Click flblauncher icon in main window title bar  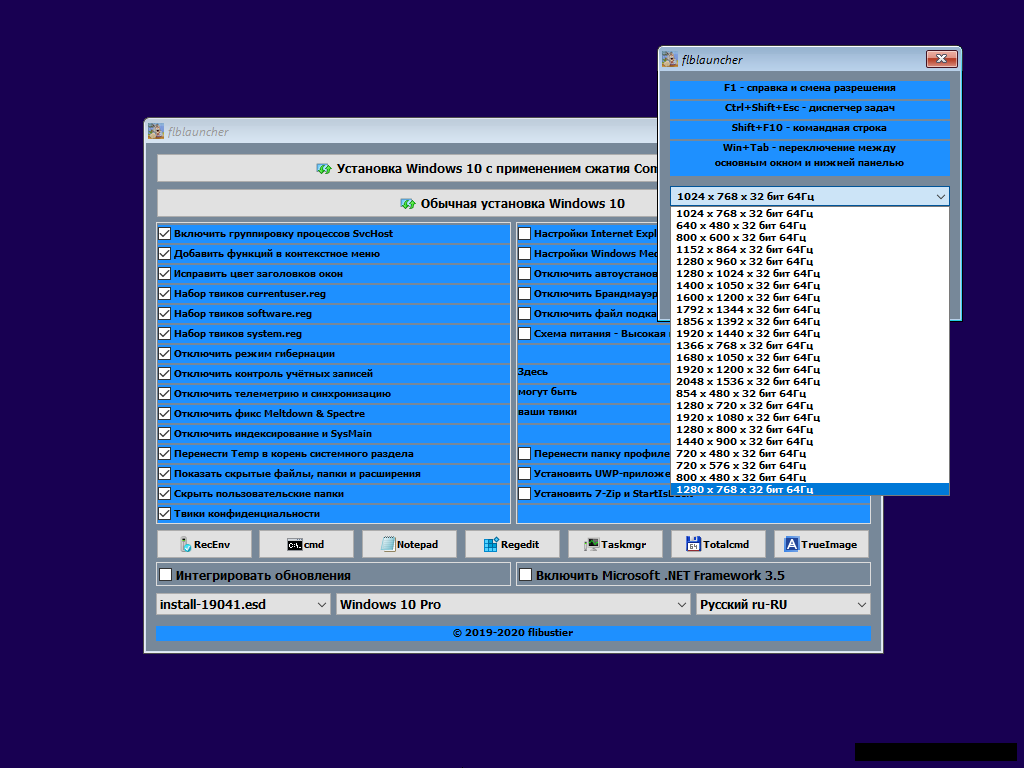pyautogui.click(x=155, y=131)
